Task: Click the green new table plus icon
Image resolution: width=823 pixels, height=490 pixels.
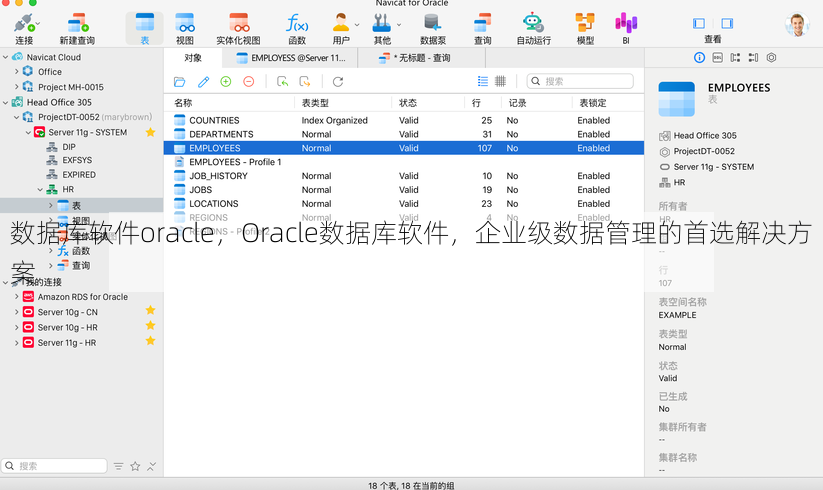Action: tap(226, 81)
